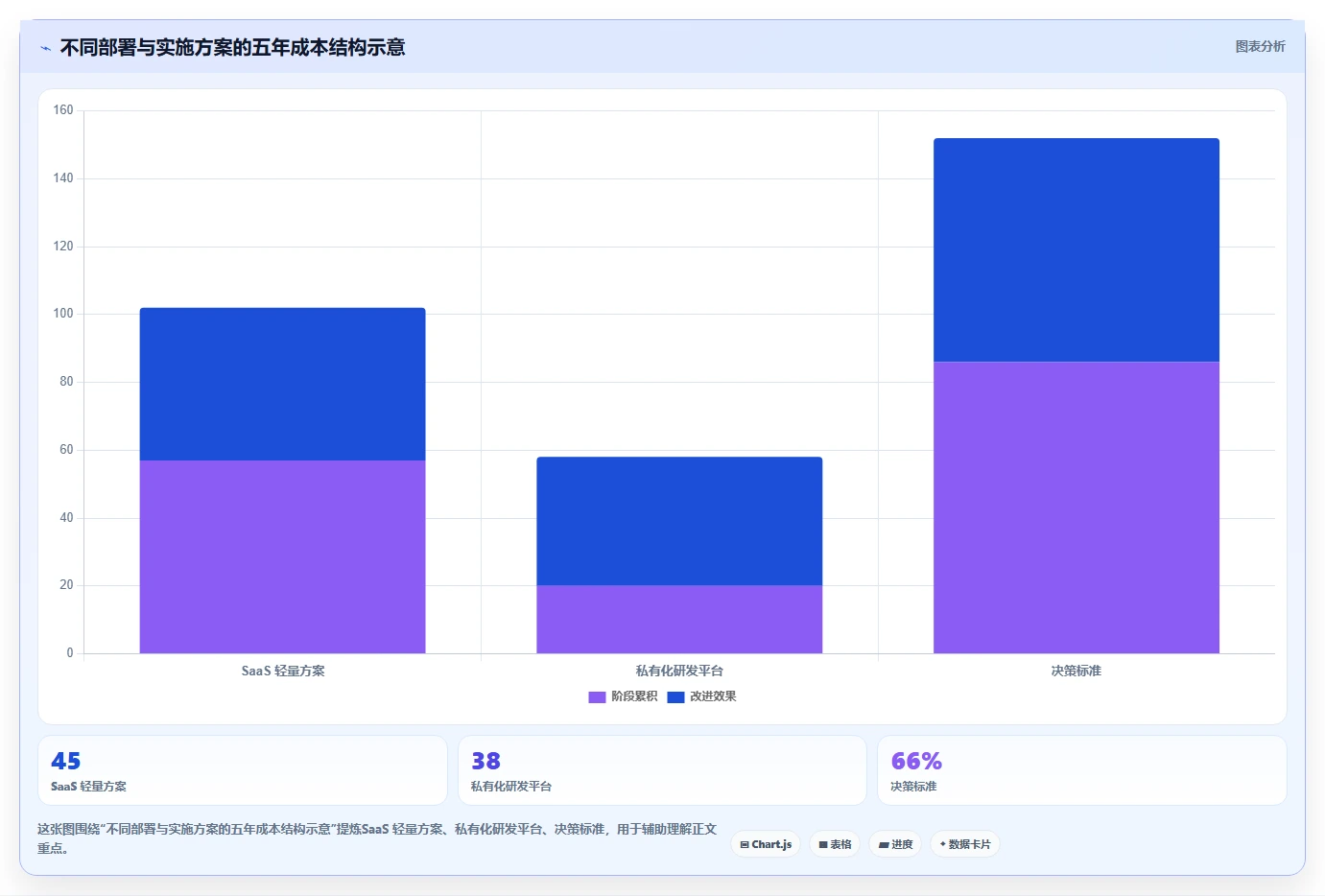Click the blue segment of 决策标准 bar

point(1077,249)
